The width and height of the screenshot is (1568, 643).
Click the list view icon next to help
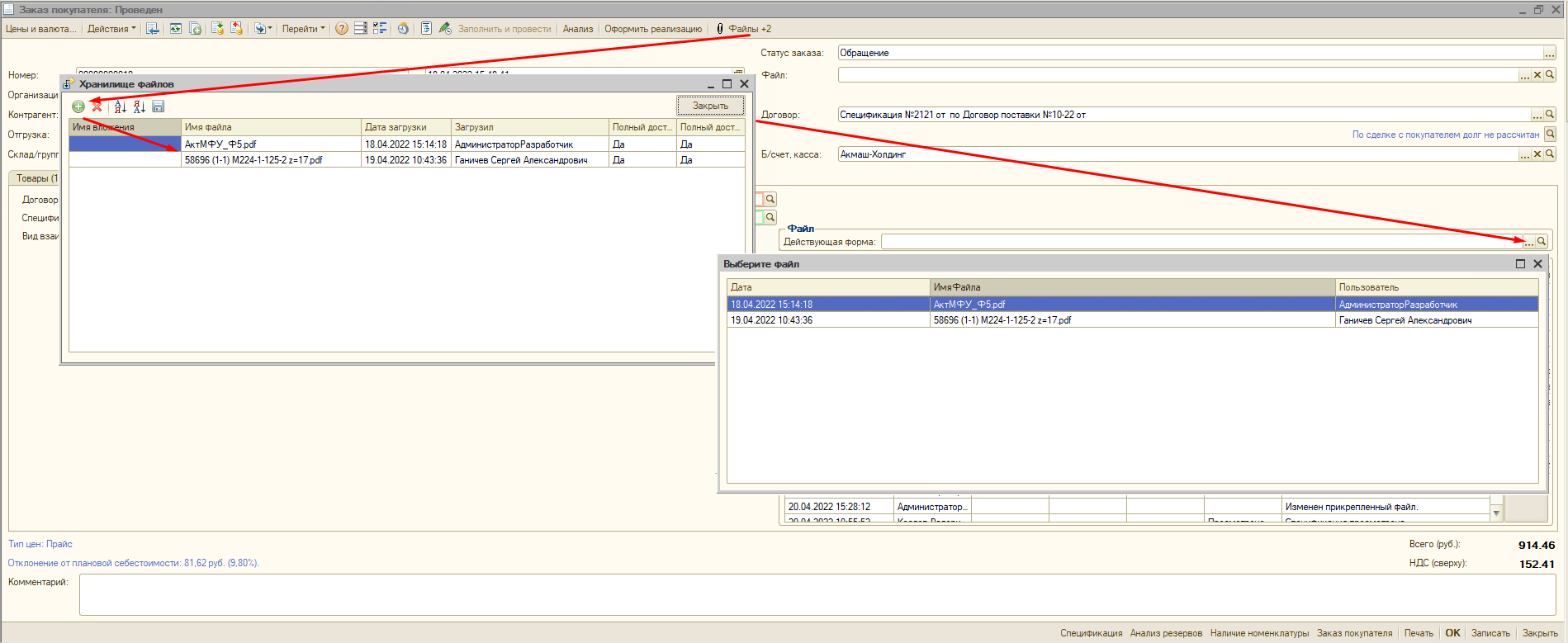coord(361,29)
